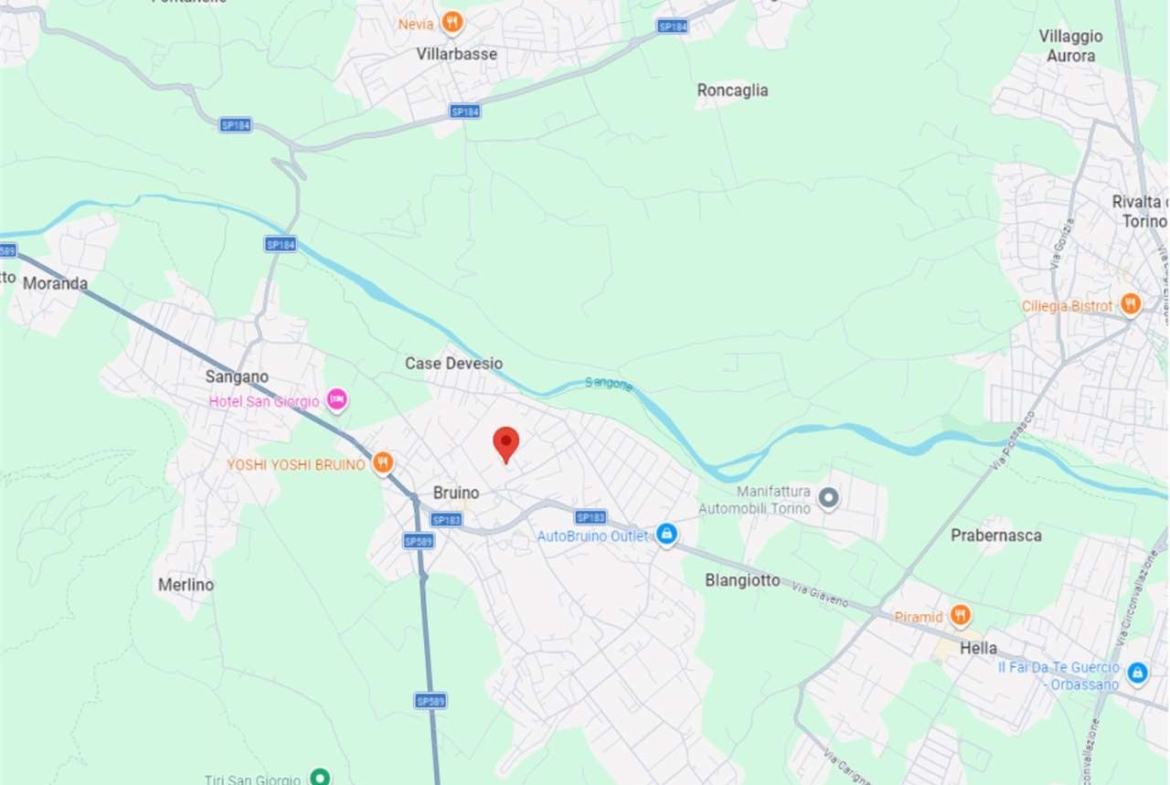This screenshot has height=785, width=1170.
Task: Click the Tiri San Giorgio green marker
Action: tap(320, 778)
